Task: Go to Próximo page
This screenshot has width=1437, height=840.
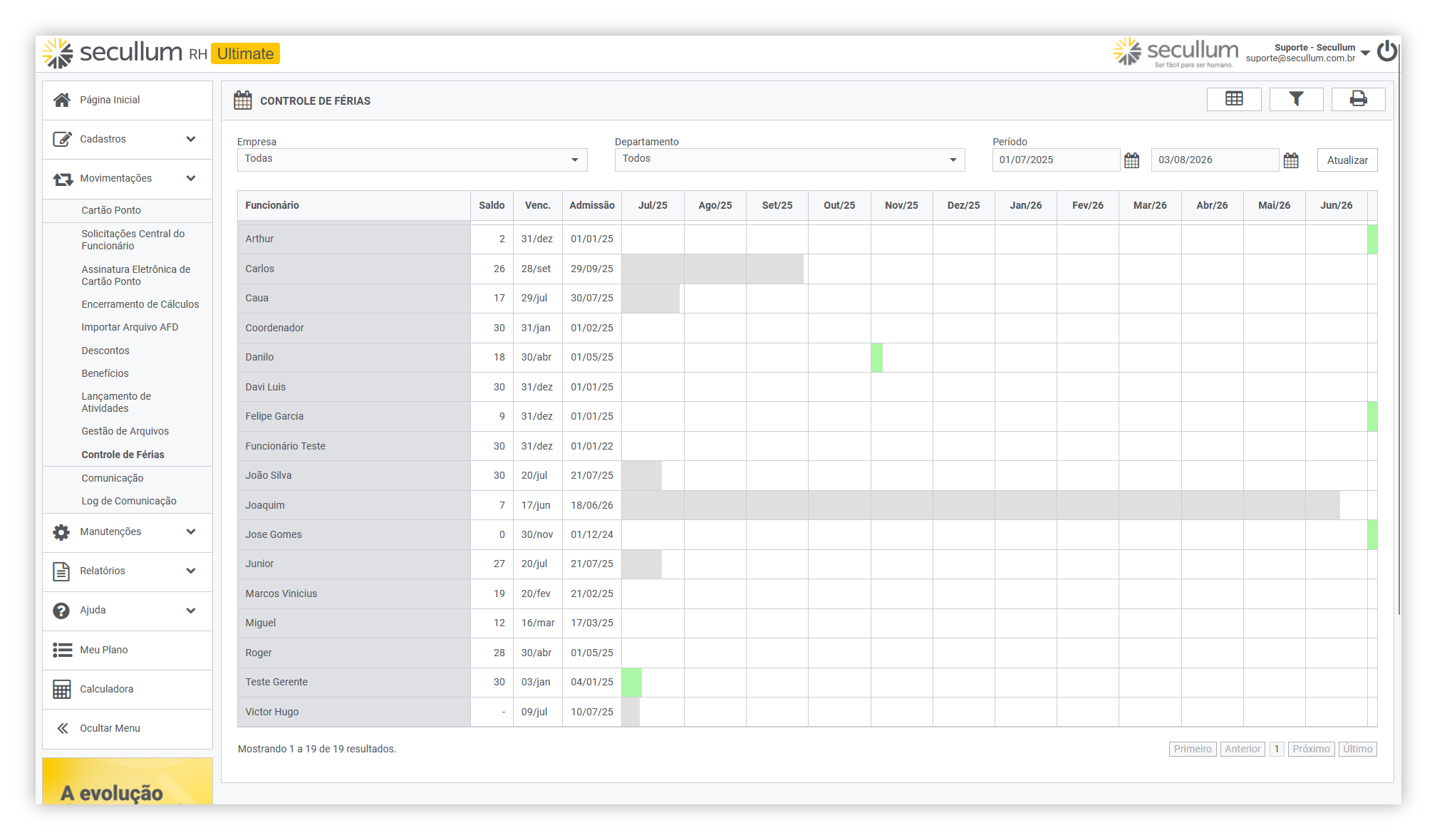Action: coord(1311,749)
